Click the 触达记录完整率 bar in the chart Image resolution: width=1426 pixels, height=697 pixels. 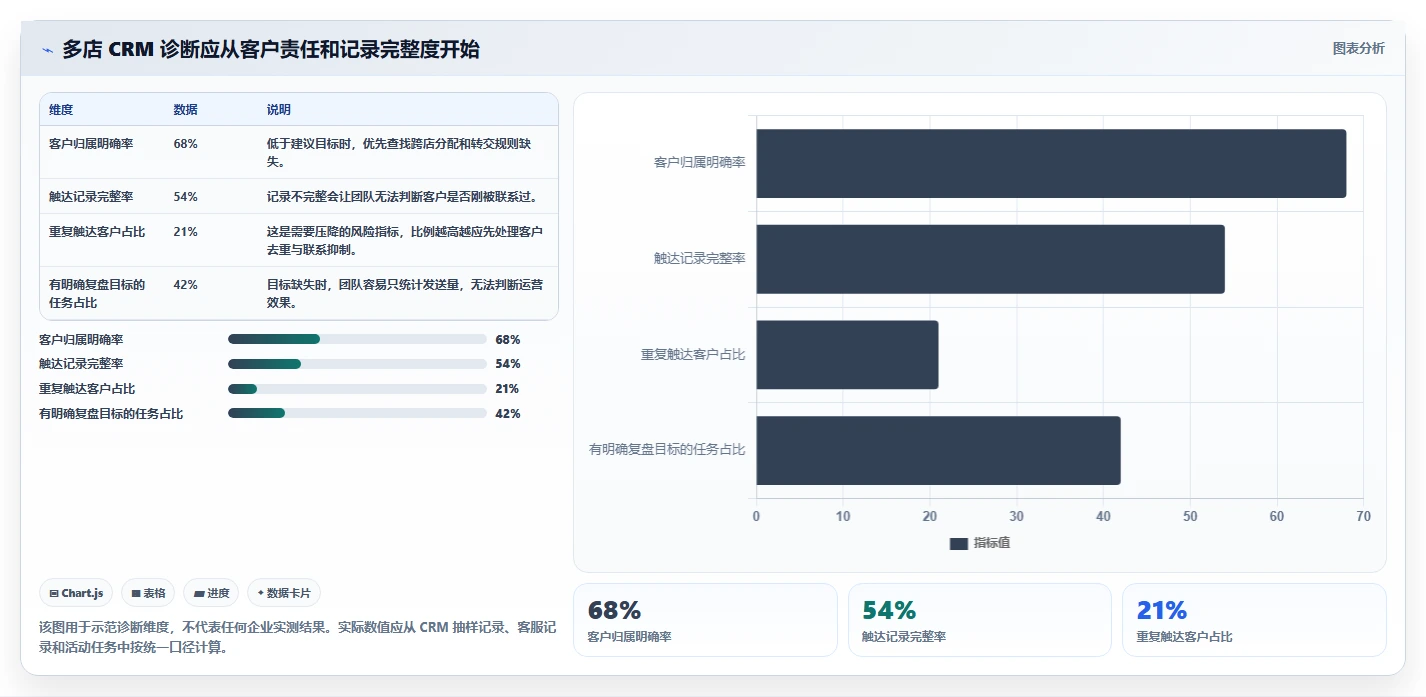990,259
